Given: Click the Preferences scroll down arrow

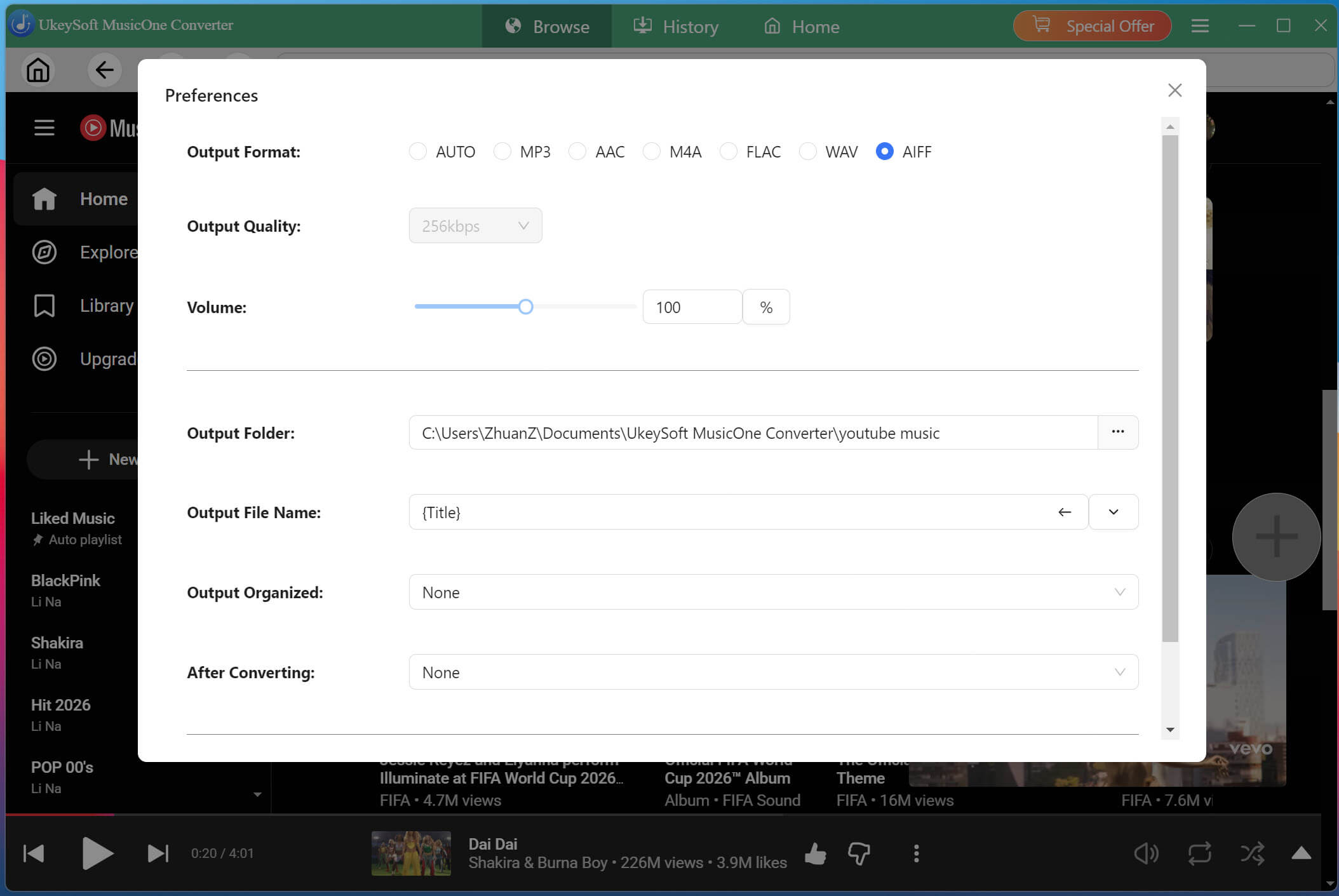Looking at the screenshot, I should [x=1170, y=730].
